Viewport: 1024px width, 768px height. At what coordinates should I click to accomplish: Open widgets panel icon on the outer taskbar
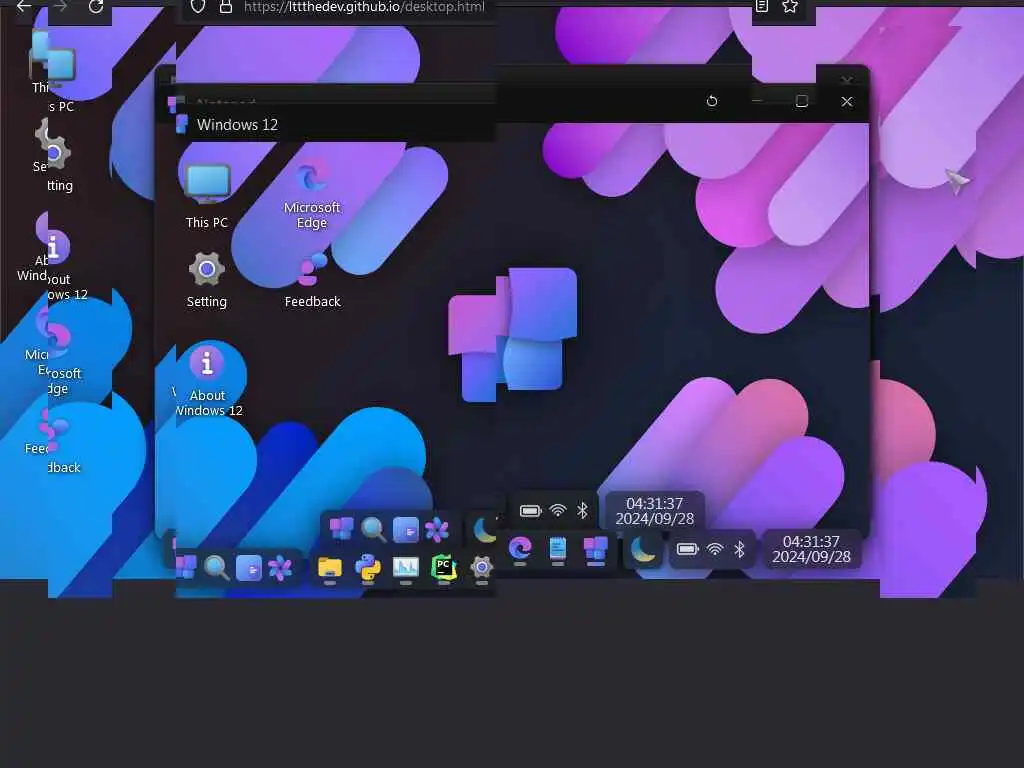point(249,568)
